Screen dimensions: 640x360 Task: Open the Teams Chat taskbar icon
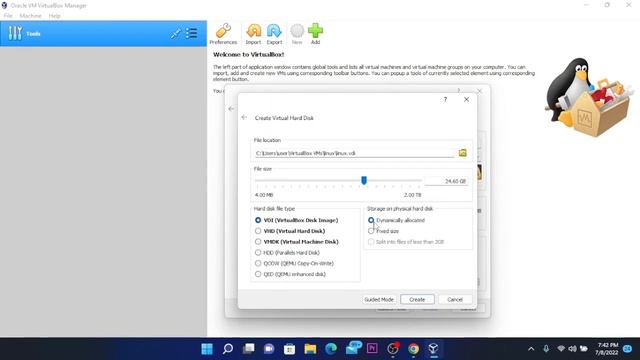point(269,349)
